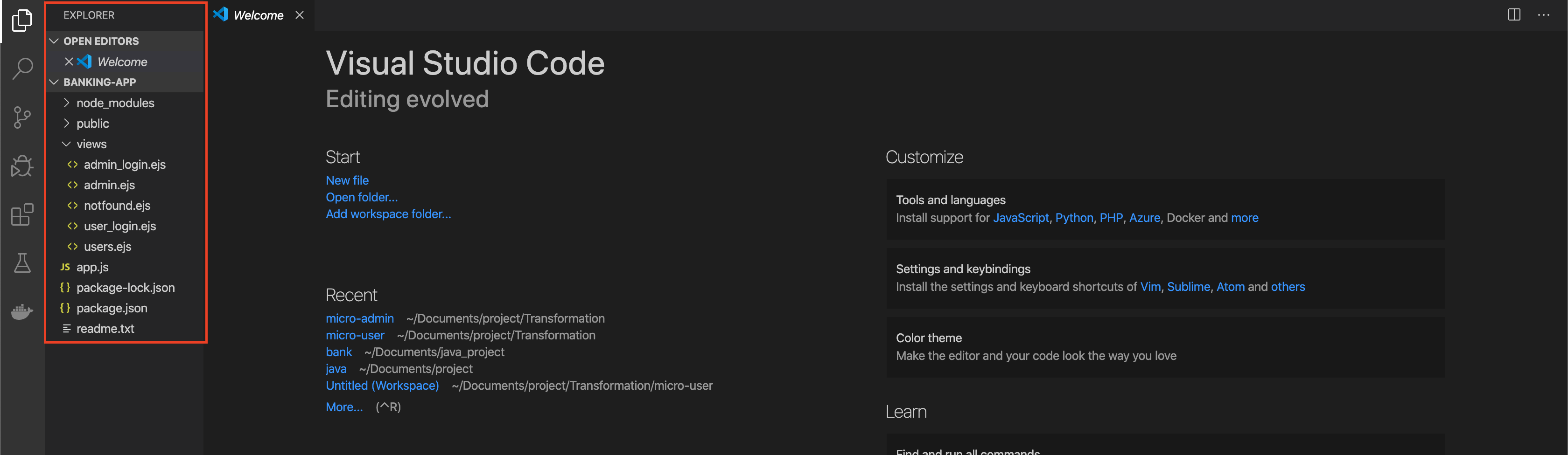Image resolution: width=1568 pixels, height=455 pixels.
Task: Click the JS icon beside app.js
Action: (x=65, y=267)
